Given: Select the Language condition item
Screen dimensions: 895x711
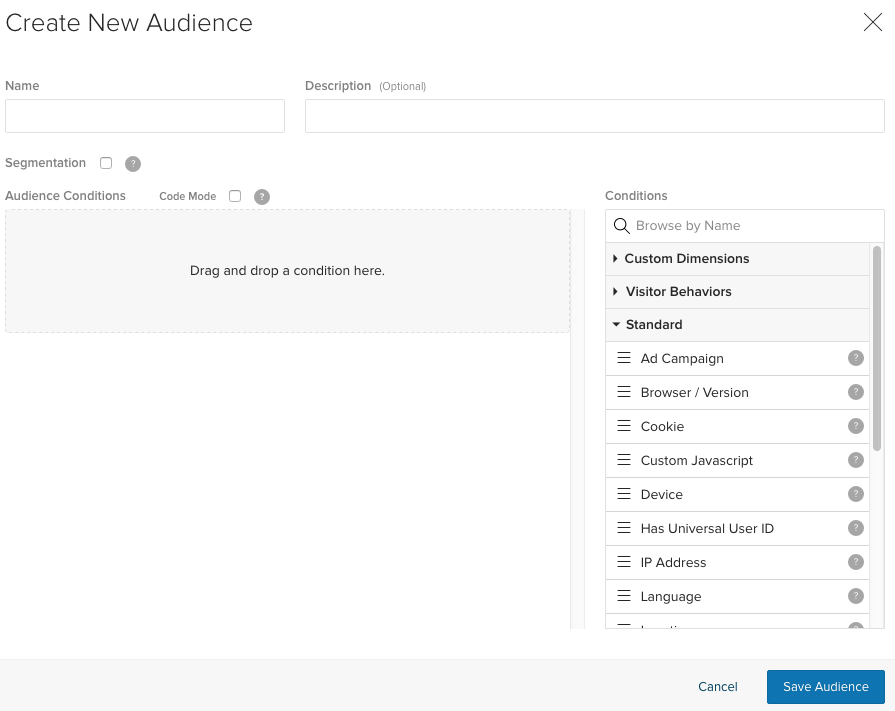Looking at the screenshot, I should 671,597.
